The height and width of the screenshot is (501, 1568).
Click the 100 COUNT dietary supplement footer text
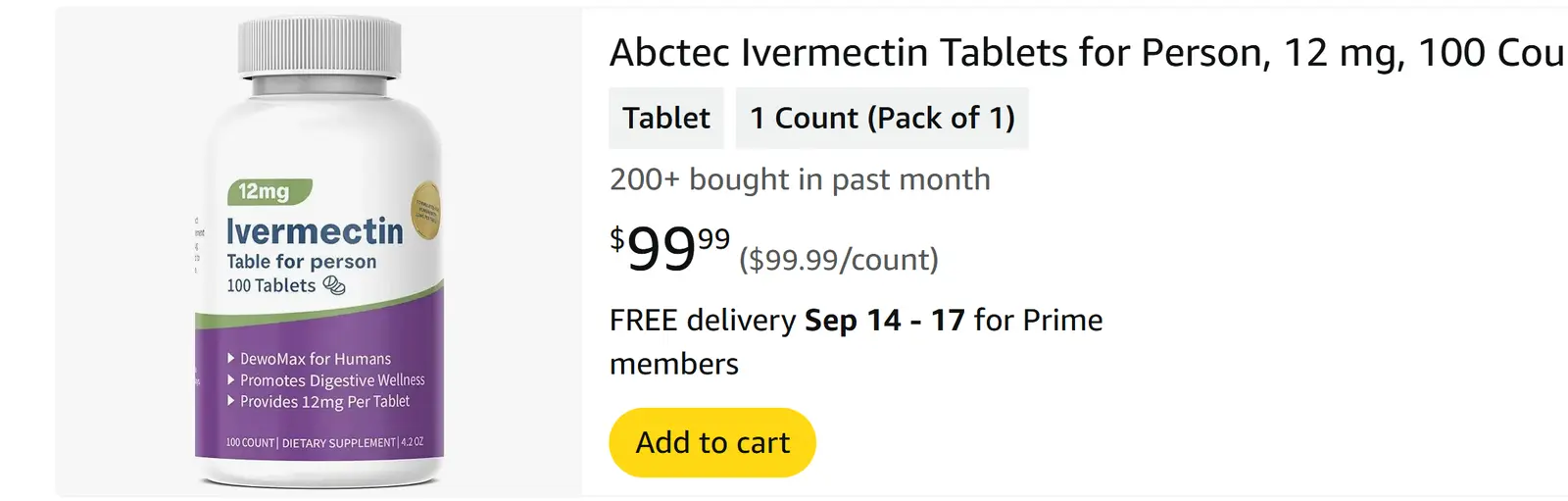pos(324,443)
